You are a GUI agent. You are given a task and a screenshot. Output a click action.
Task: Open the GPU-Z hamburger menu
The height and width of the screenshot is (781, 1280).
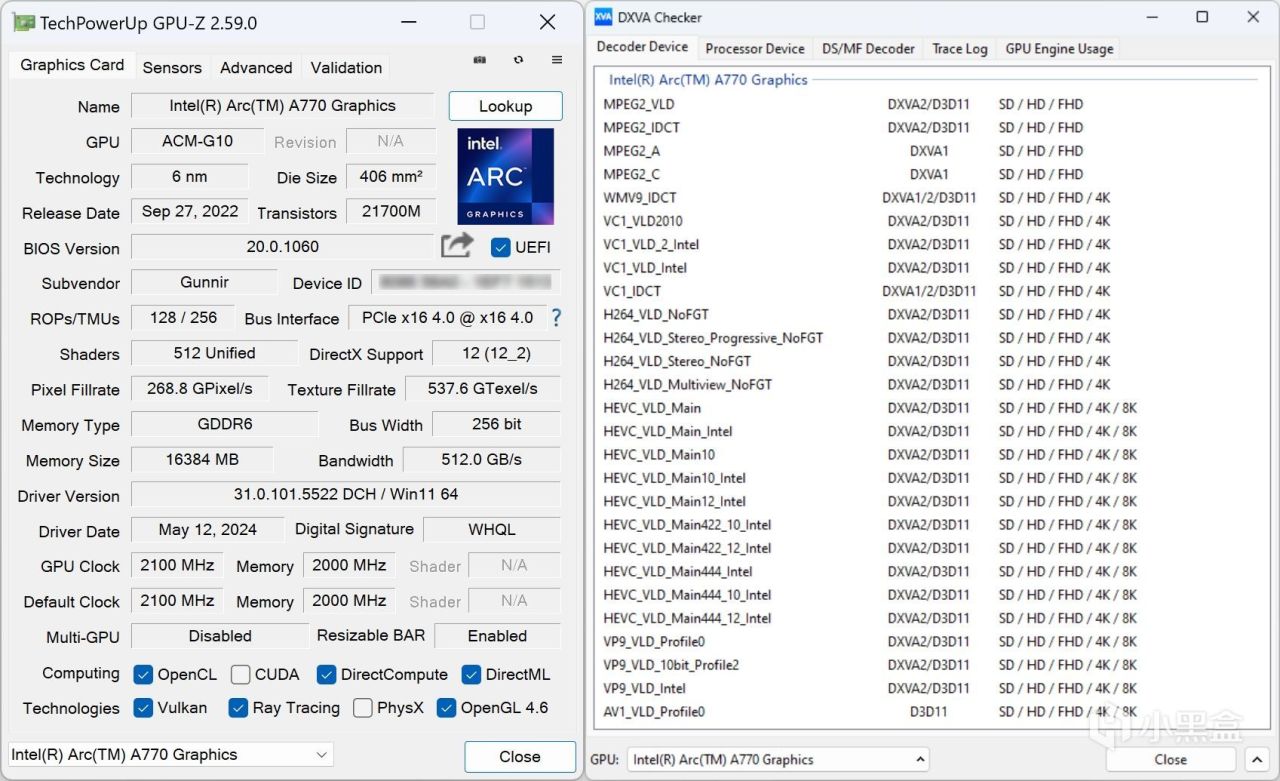557,60
